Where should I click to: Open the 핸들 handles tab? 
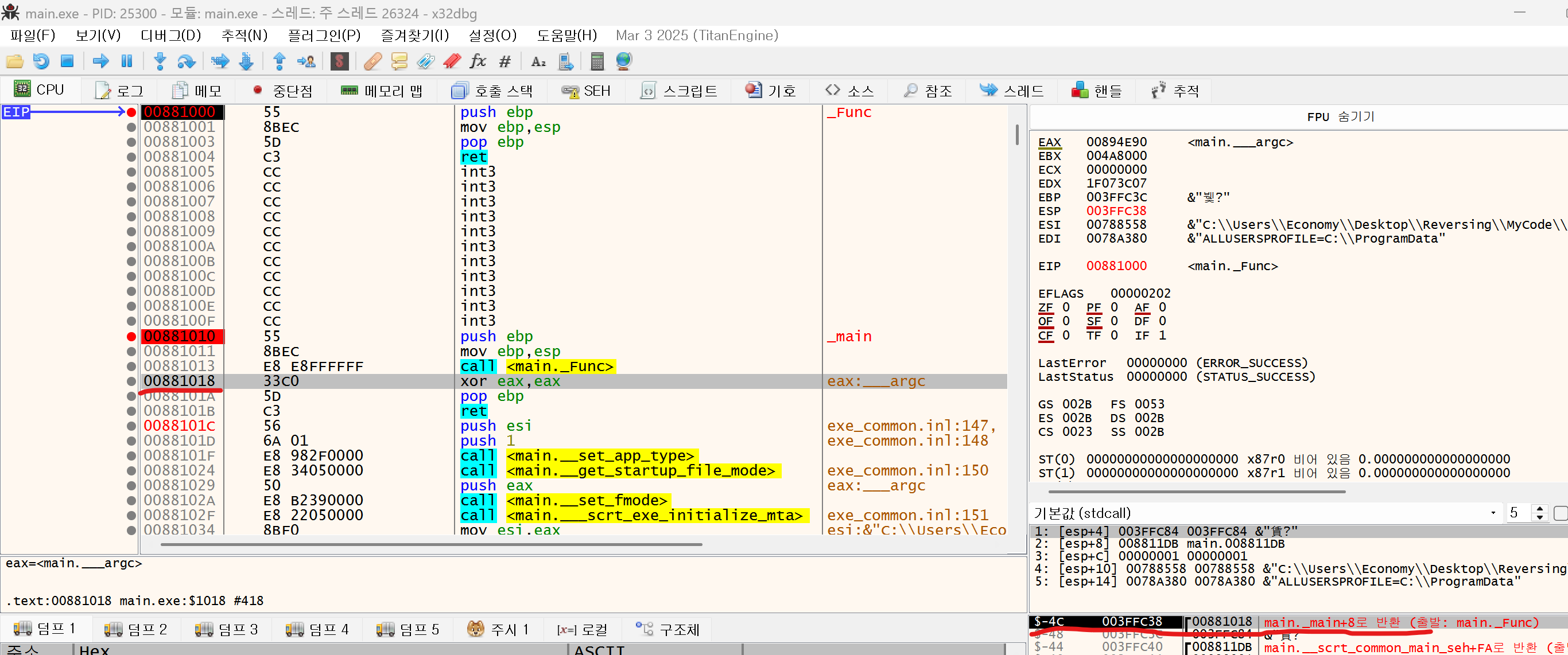[x=1097, y=91]
